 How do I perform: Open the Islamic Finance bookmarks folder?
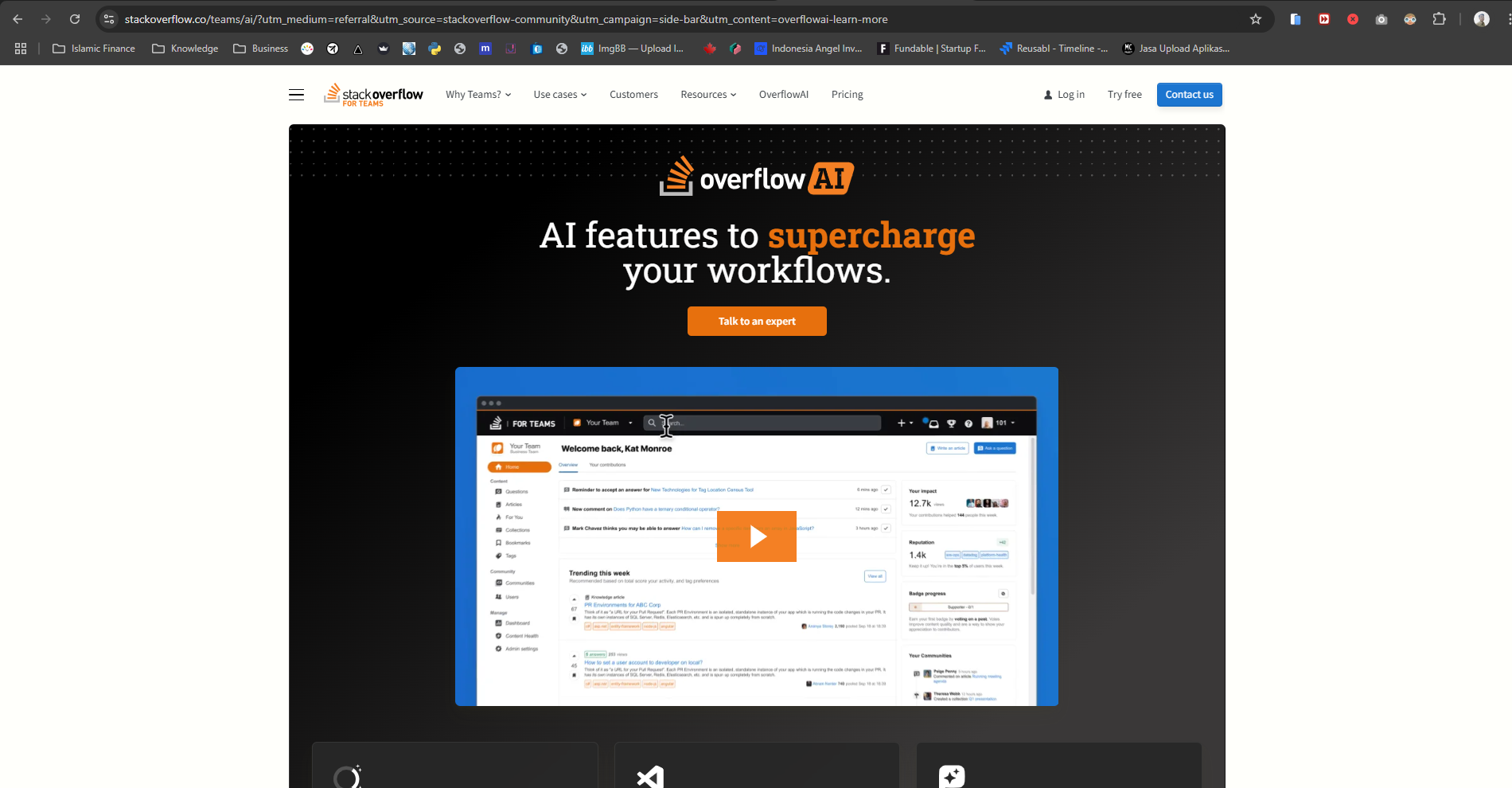(94, 49)
